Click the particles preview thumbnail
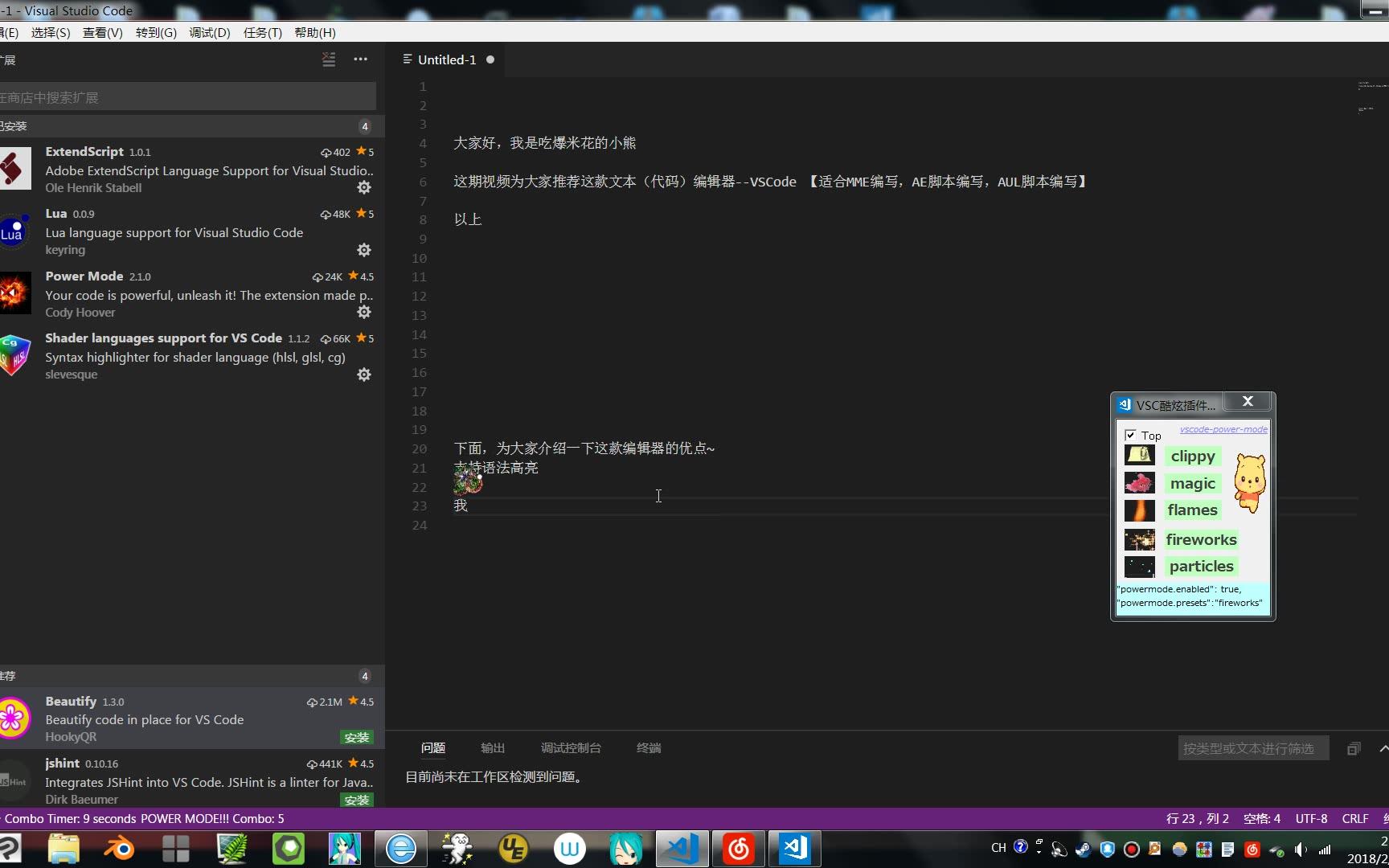1389x868 pixels. coord(1139,567)
